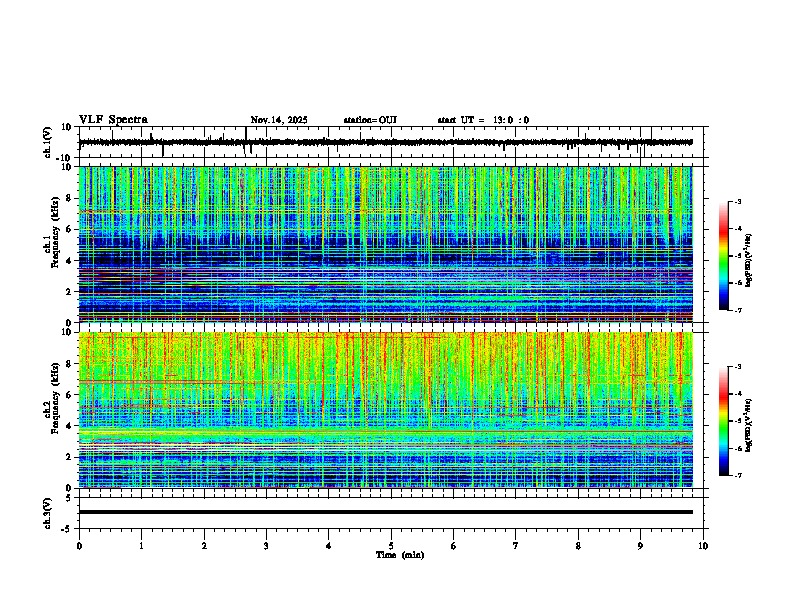The image size is (792, 612).
Task: Click the time-axis tick label "4"
Action: 329,546
